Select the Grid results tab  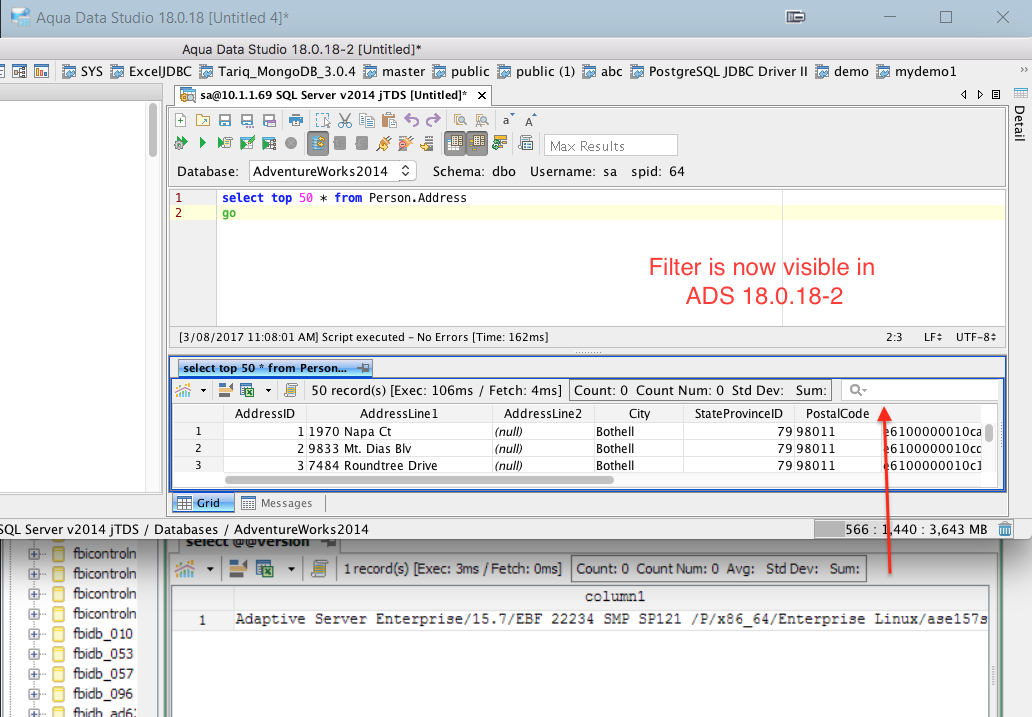click(x=203, y=503)
